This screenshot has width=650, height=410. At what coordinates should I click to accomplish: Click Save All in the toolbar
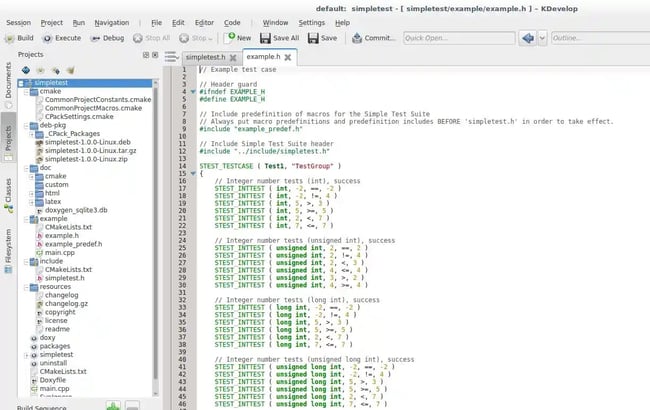(x=279, y=37)
